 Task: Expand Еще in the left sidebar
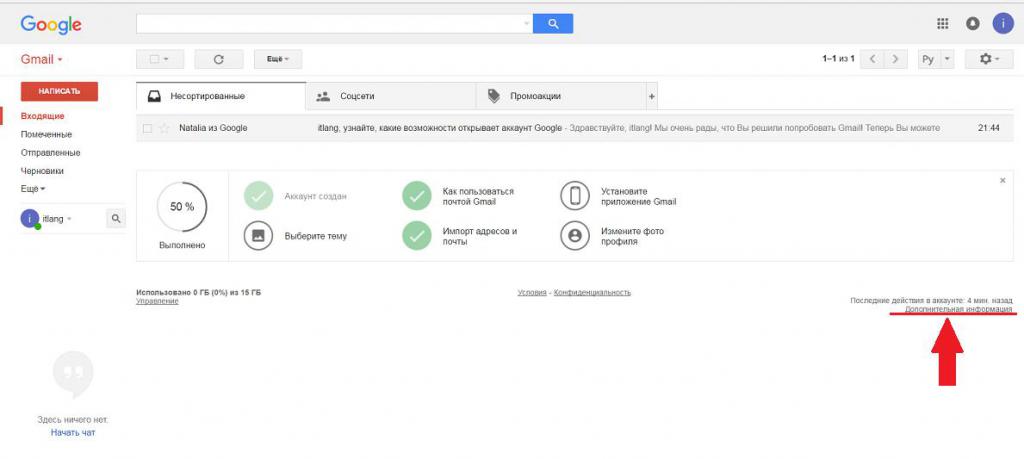pos(33,189)
